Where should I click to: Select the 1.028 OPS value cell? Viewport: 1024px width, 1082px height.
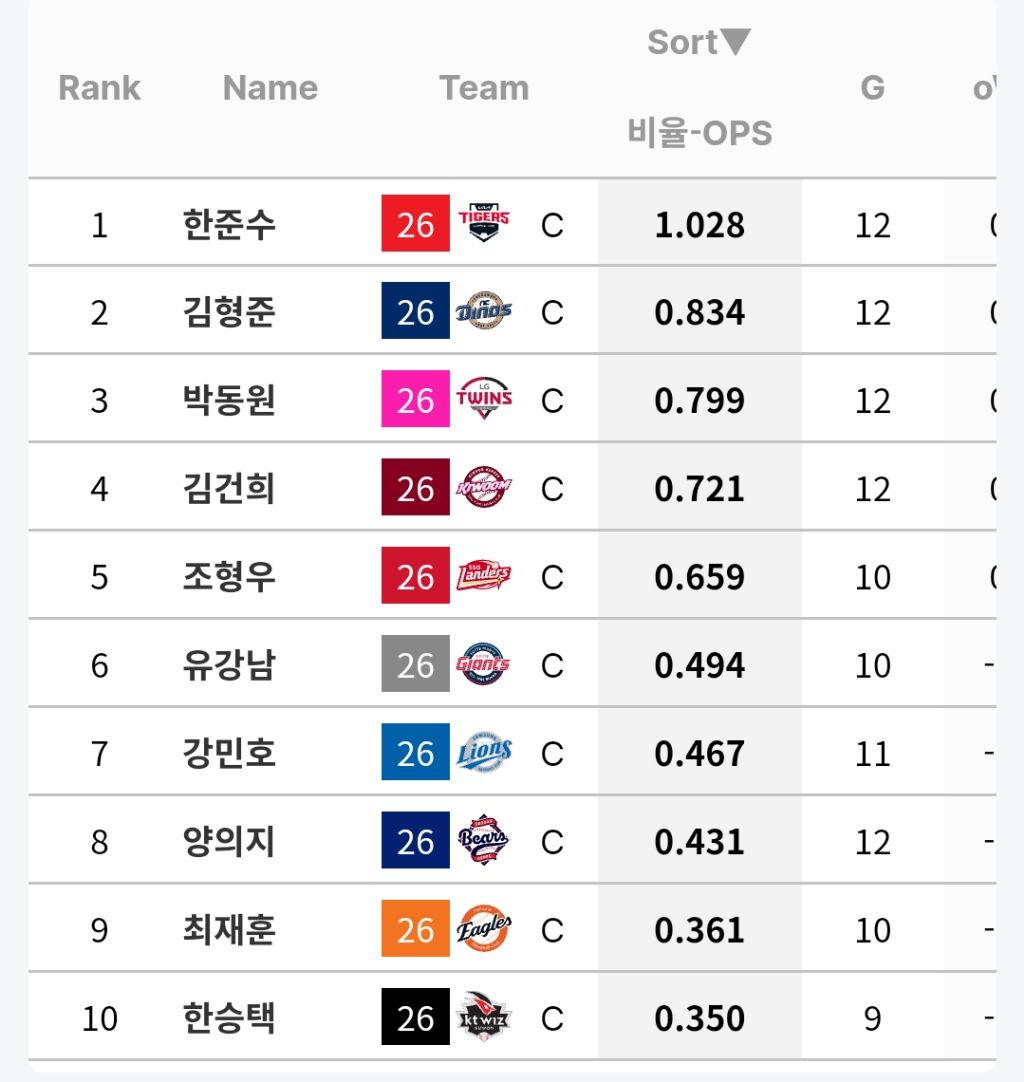click(700, 224)
